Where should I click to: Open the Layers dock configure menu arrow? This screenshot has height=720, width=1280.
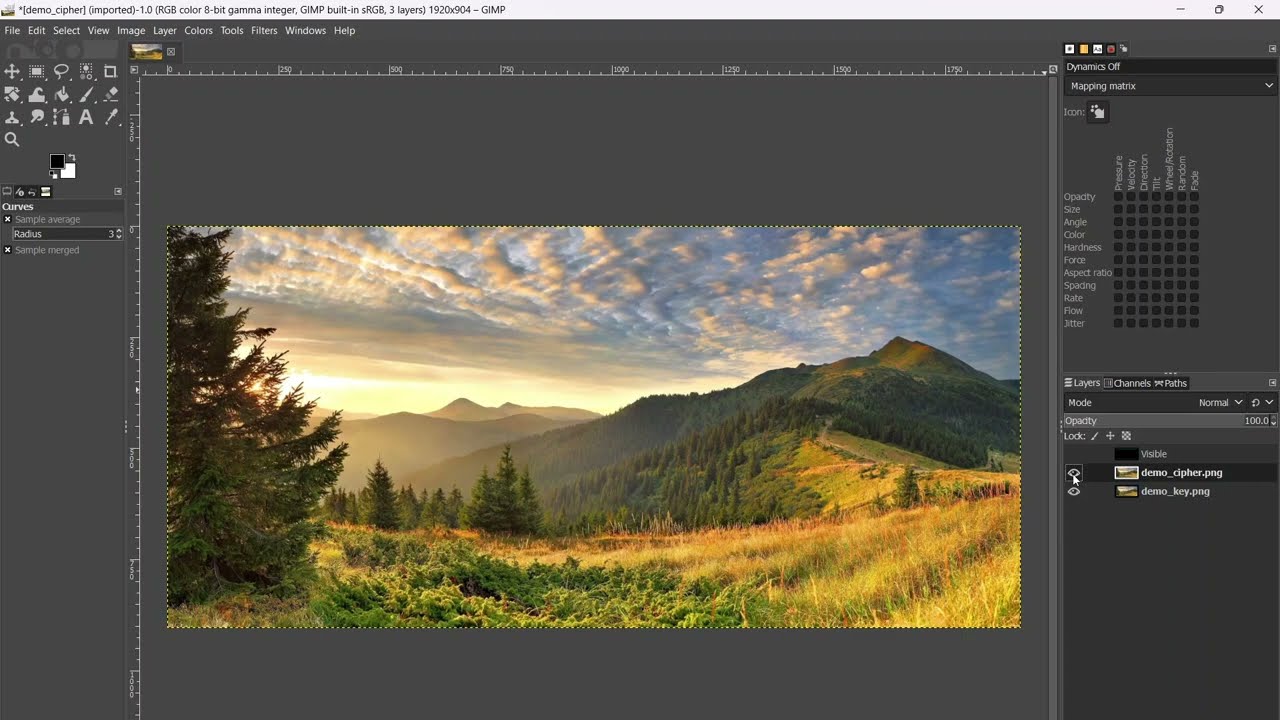(1272, 383)
